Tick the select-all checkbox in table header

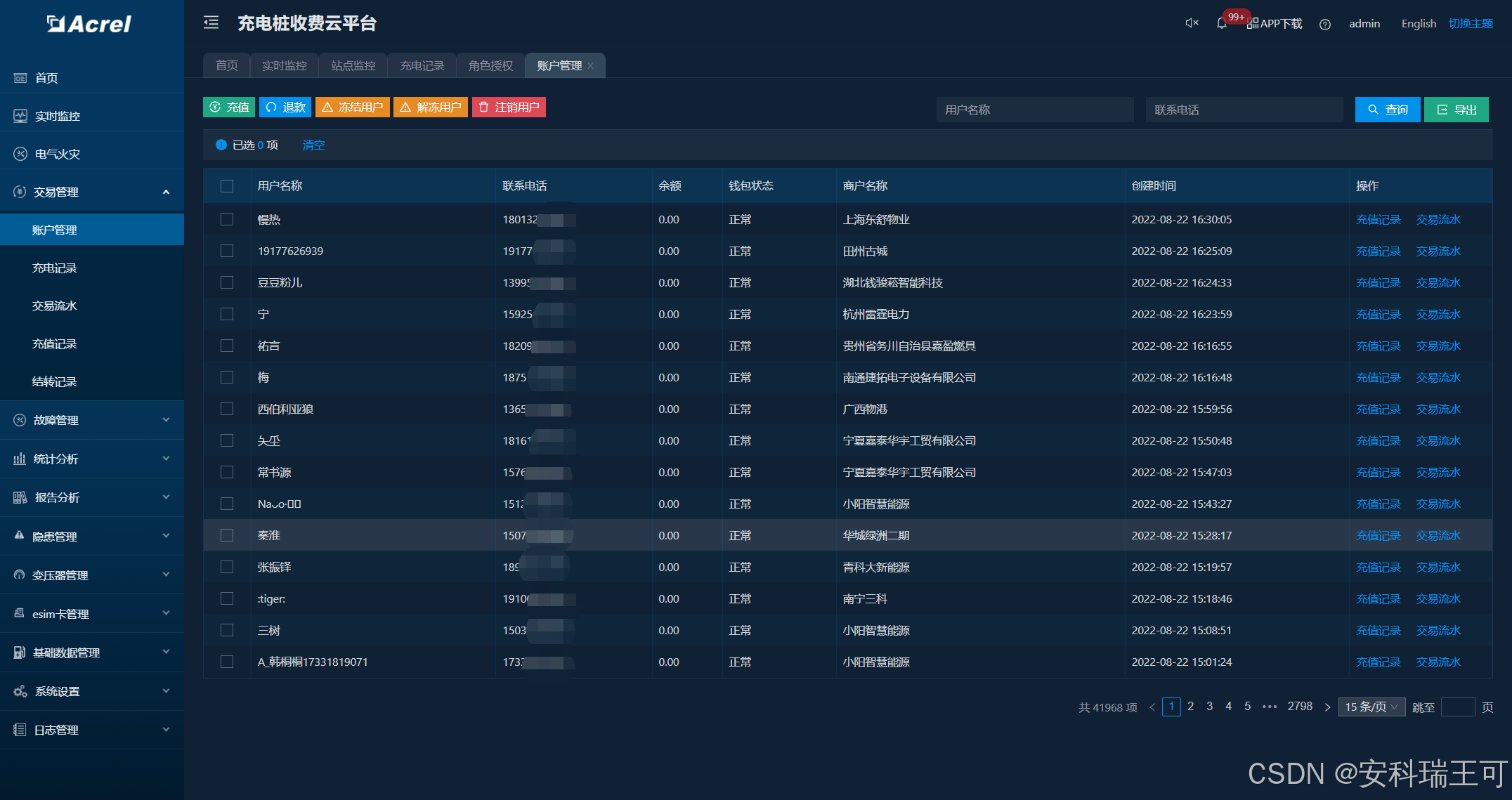click(x=227, y=186)
